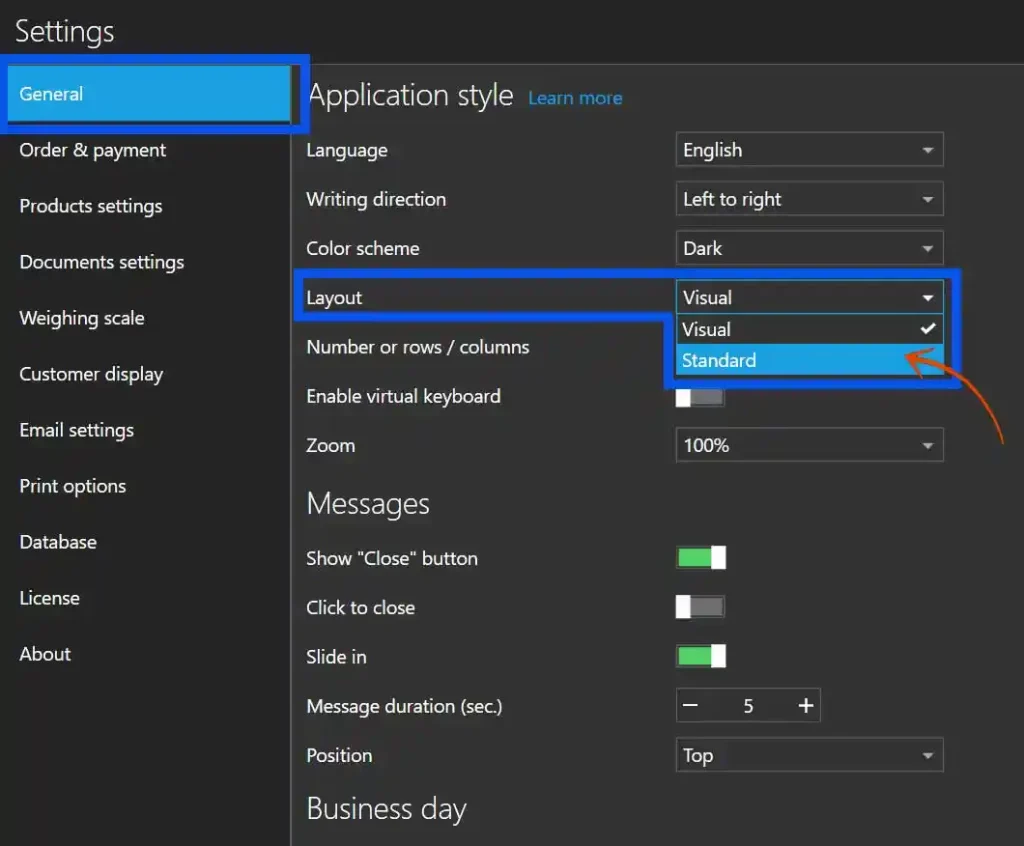Open the About section
This screenshot has height=846, width=1024.
click(x=45, y=654)
